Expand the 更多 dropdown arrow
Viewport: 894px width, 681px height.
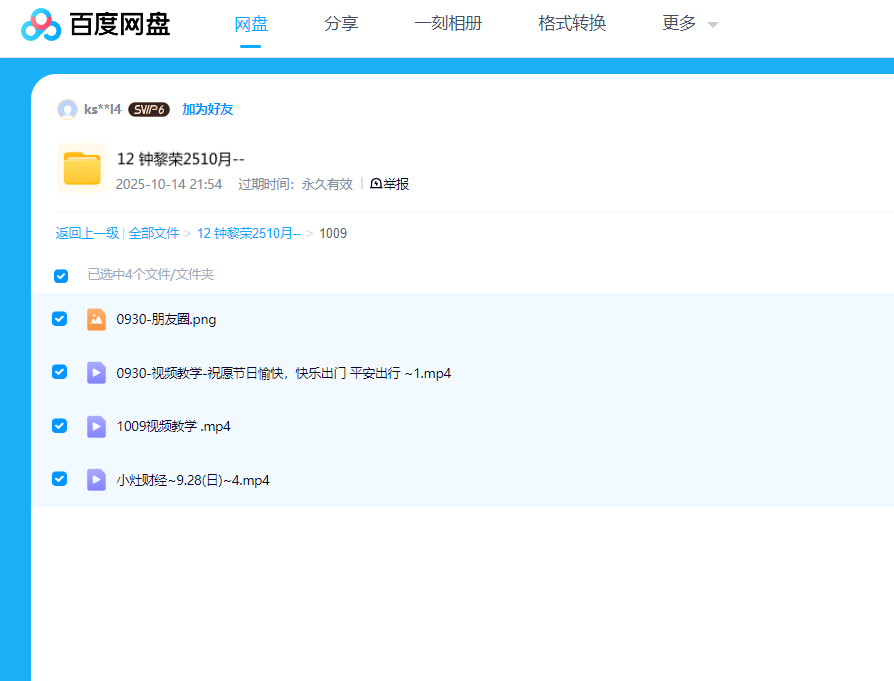pos(713,25)
